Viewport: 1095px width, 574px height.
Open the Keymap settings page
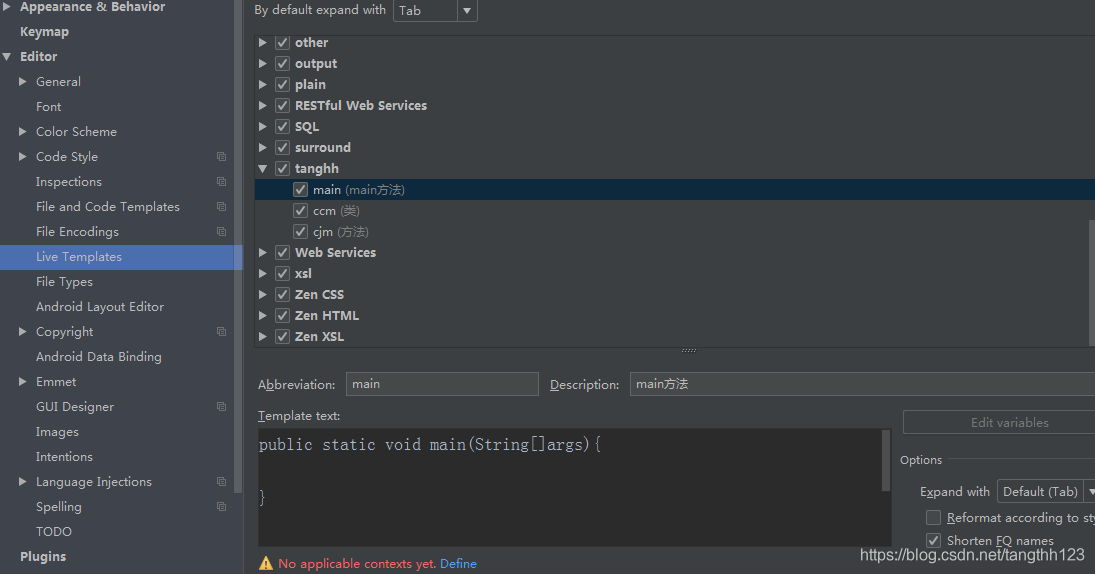point(44,32)
